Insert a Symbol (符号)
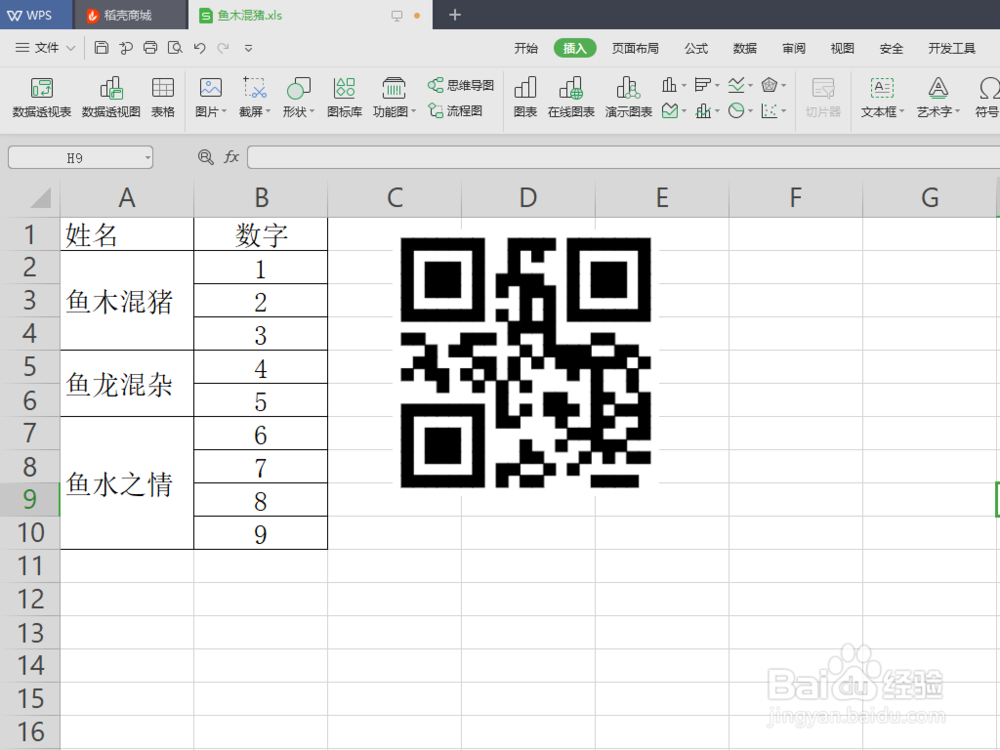 (x=987, y=97)
